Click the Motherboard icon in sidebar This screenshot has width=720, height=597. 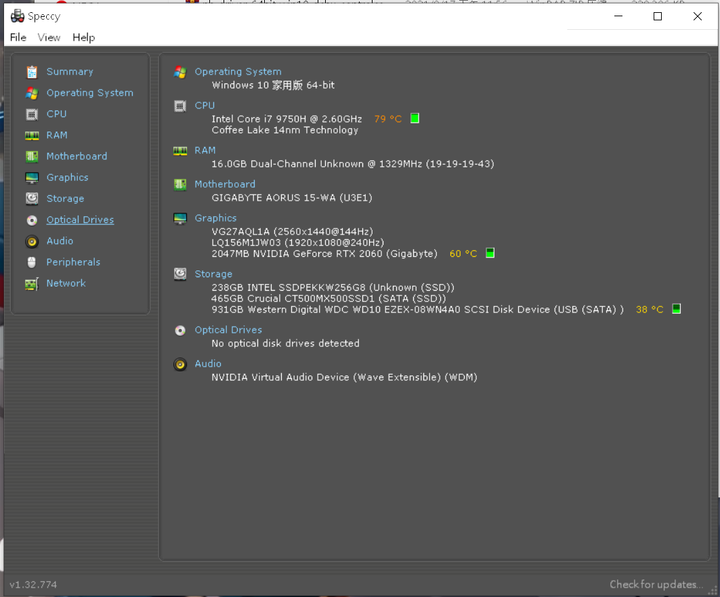pos(32,157)
